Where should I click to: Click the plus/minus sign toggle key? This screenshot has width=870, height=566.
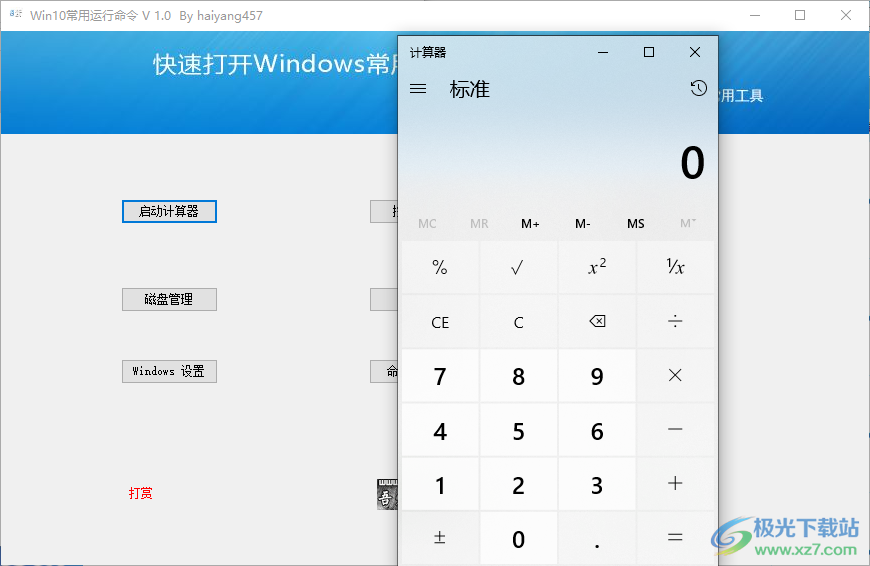coord(440,538)
